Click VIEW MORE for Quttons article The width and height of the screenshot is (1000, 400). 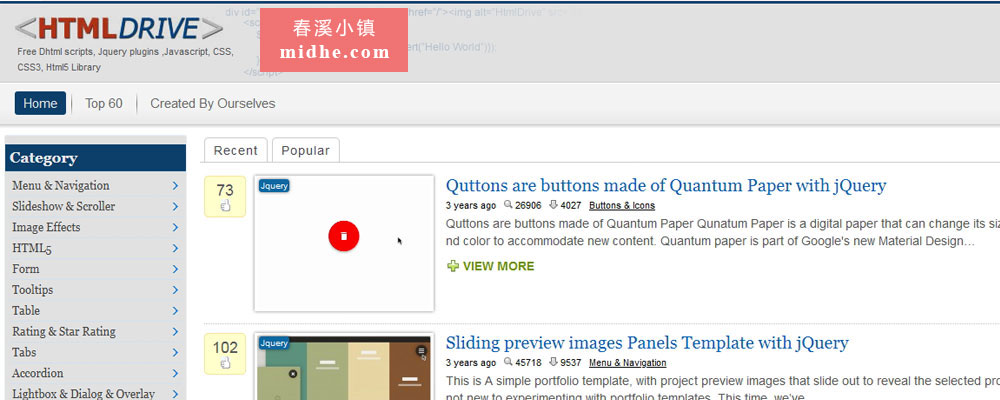pos(499,266)
